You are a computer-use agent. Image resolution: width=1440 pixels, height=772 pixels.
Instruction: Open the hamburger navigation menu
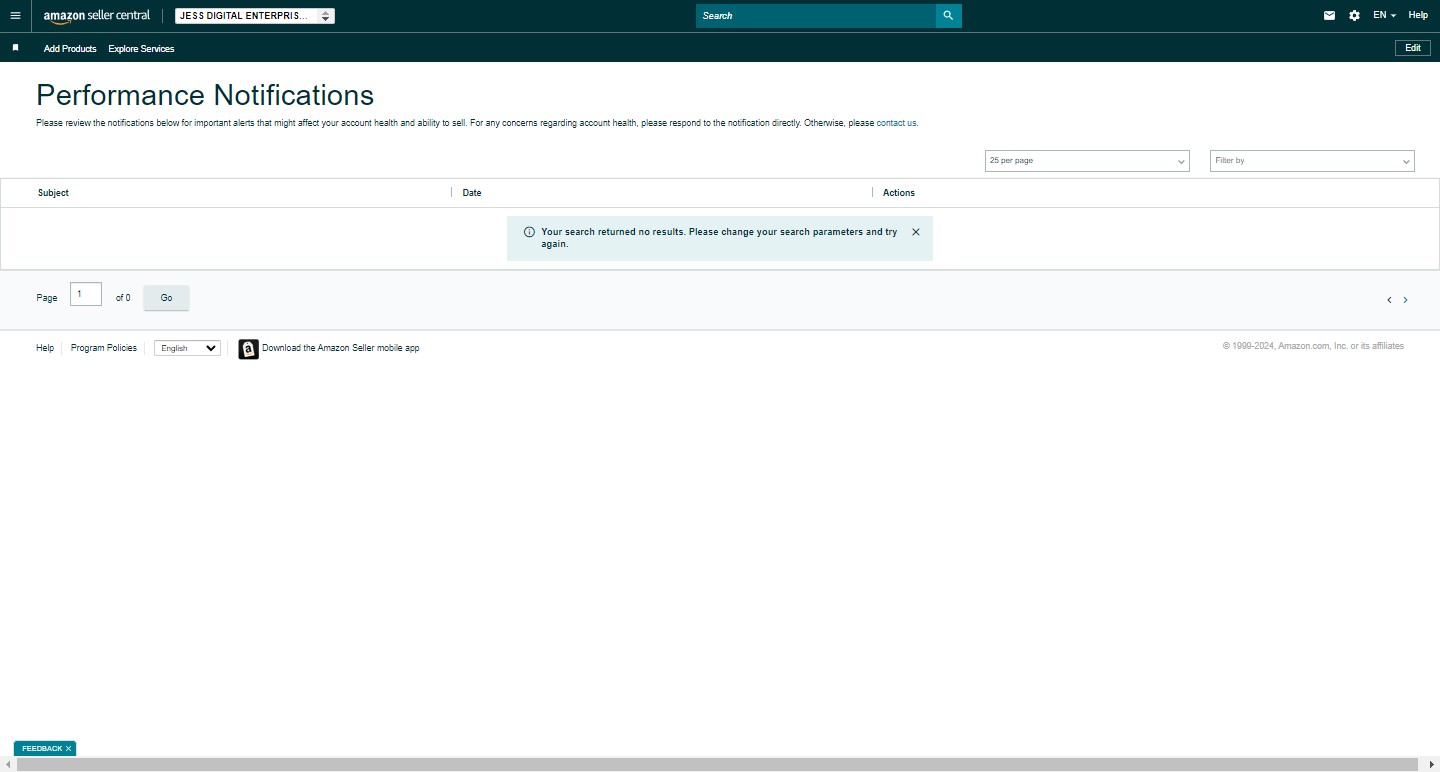[15, 16]
